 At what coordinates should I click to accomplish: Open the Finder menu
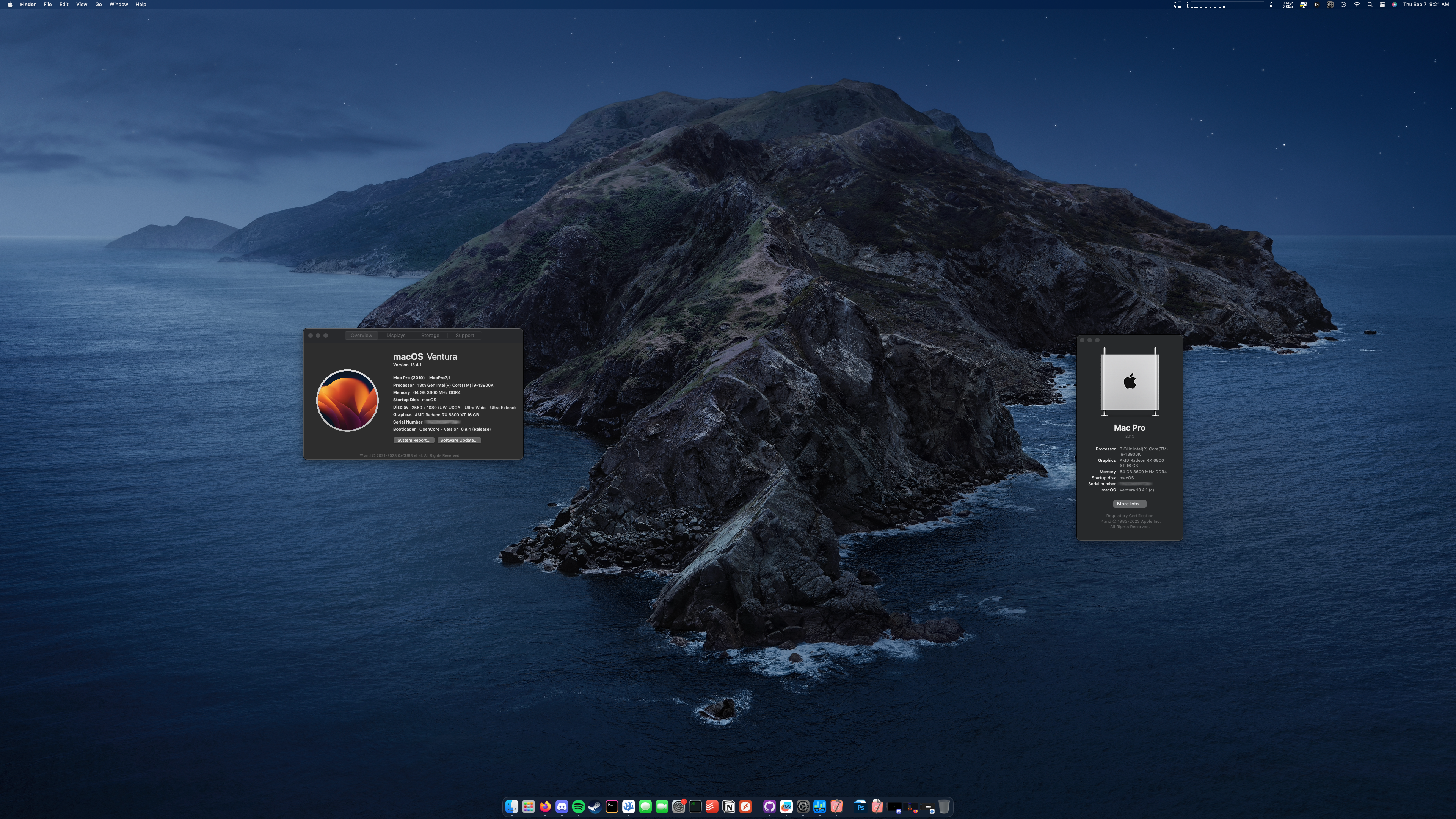(x=28, y=5)
